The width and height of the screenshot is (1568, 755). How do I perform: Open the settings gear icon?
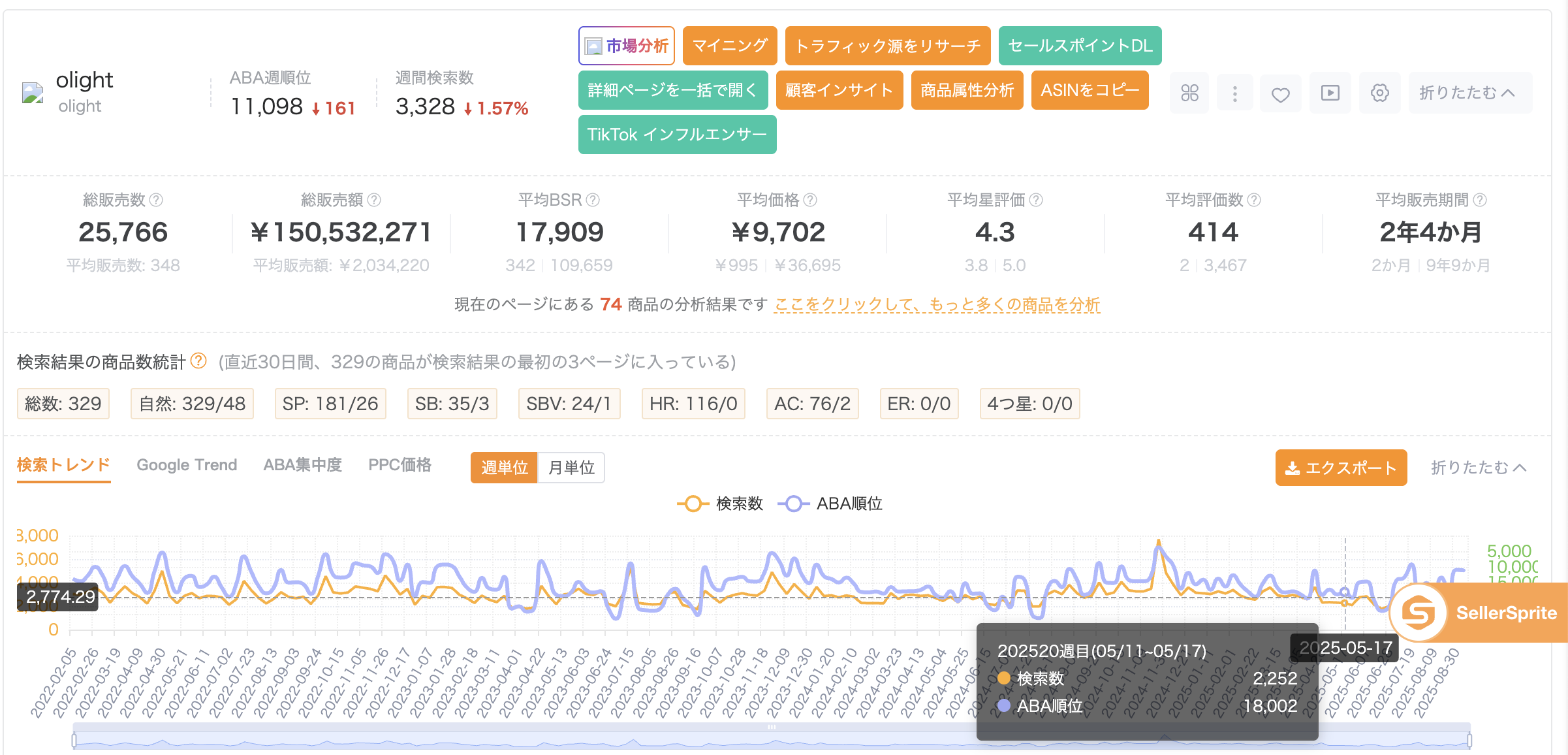click(x=1379, y=93)
